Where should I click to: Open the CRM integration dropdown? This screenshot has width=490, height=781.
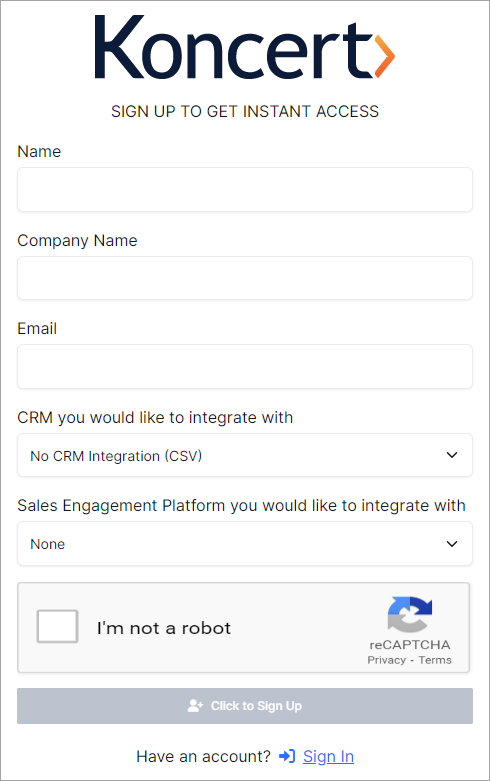245,455
